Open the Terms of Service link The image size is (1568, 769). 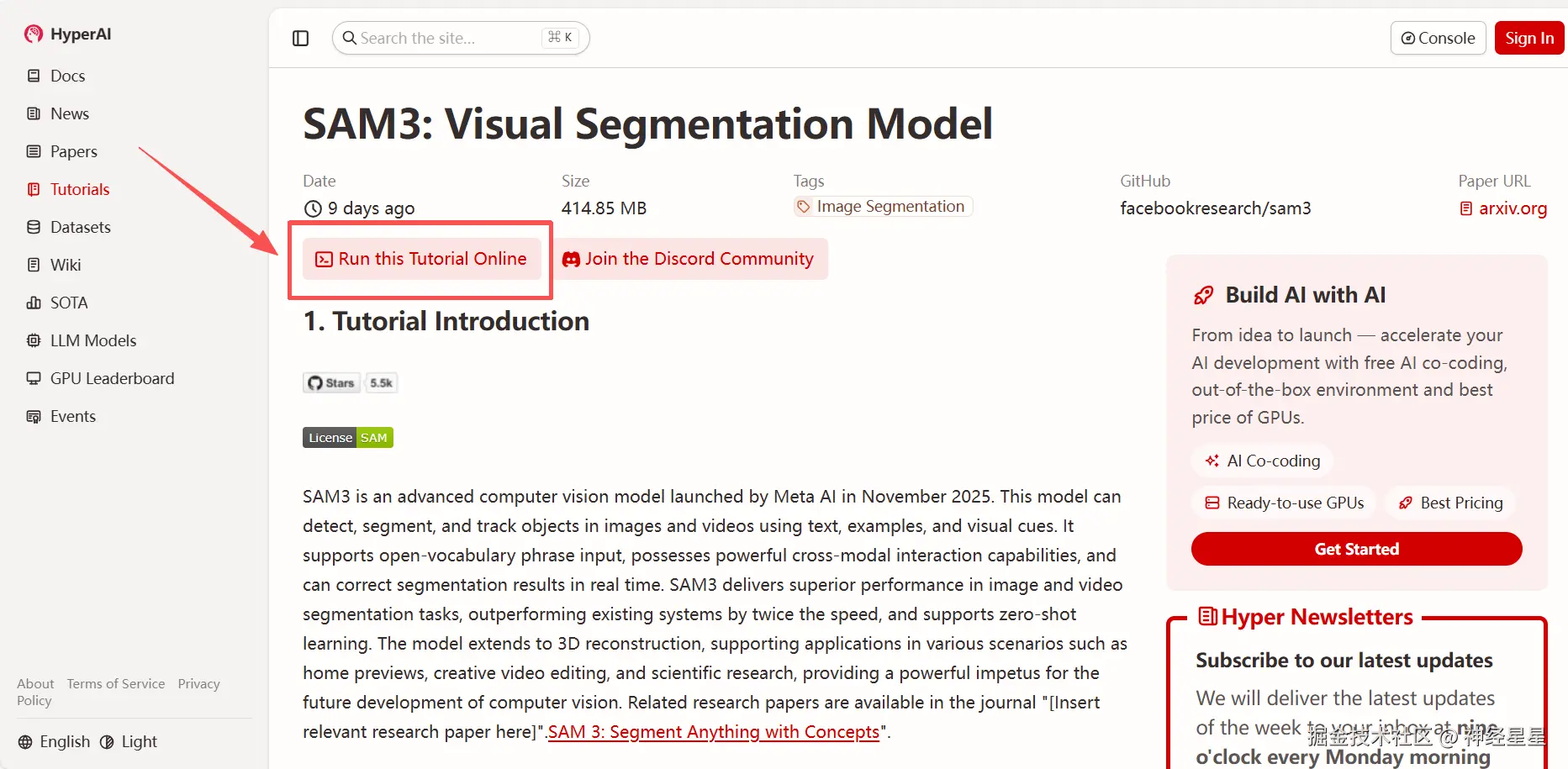pyautogui.click(x=116, y=684)
